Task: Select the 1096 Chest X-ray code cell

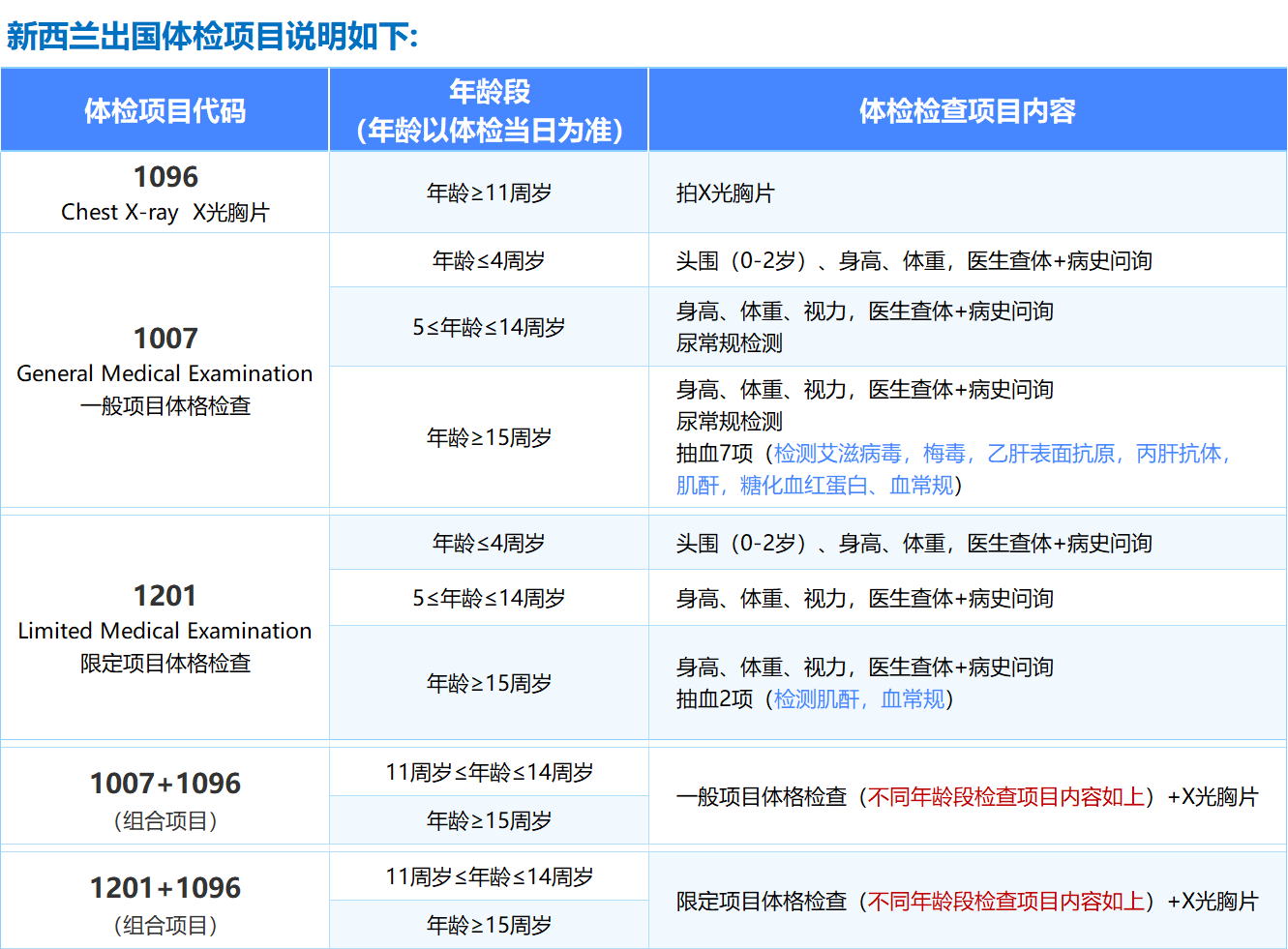Action: 165,192
